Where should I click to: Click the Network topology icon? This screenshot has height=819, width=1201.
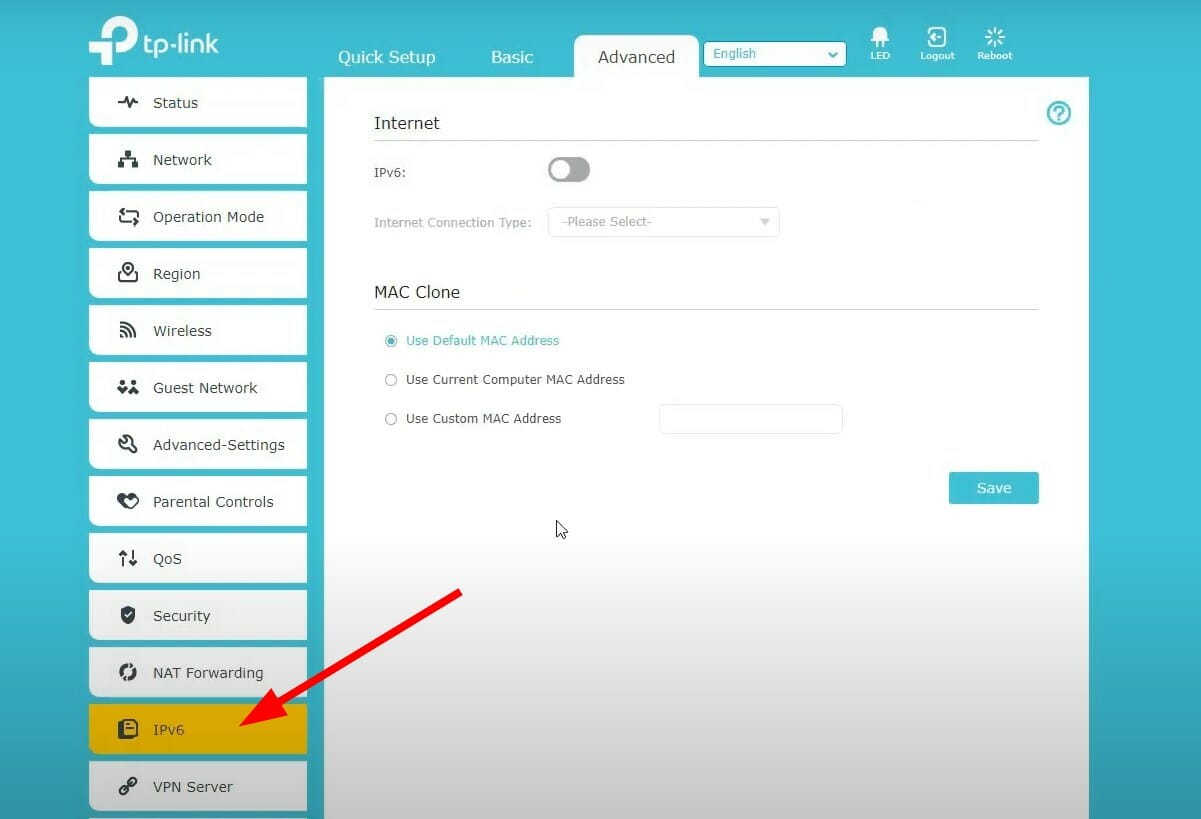click(x=128, y=159)
